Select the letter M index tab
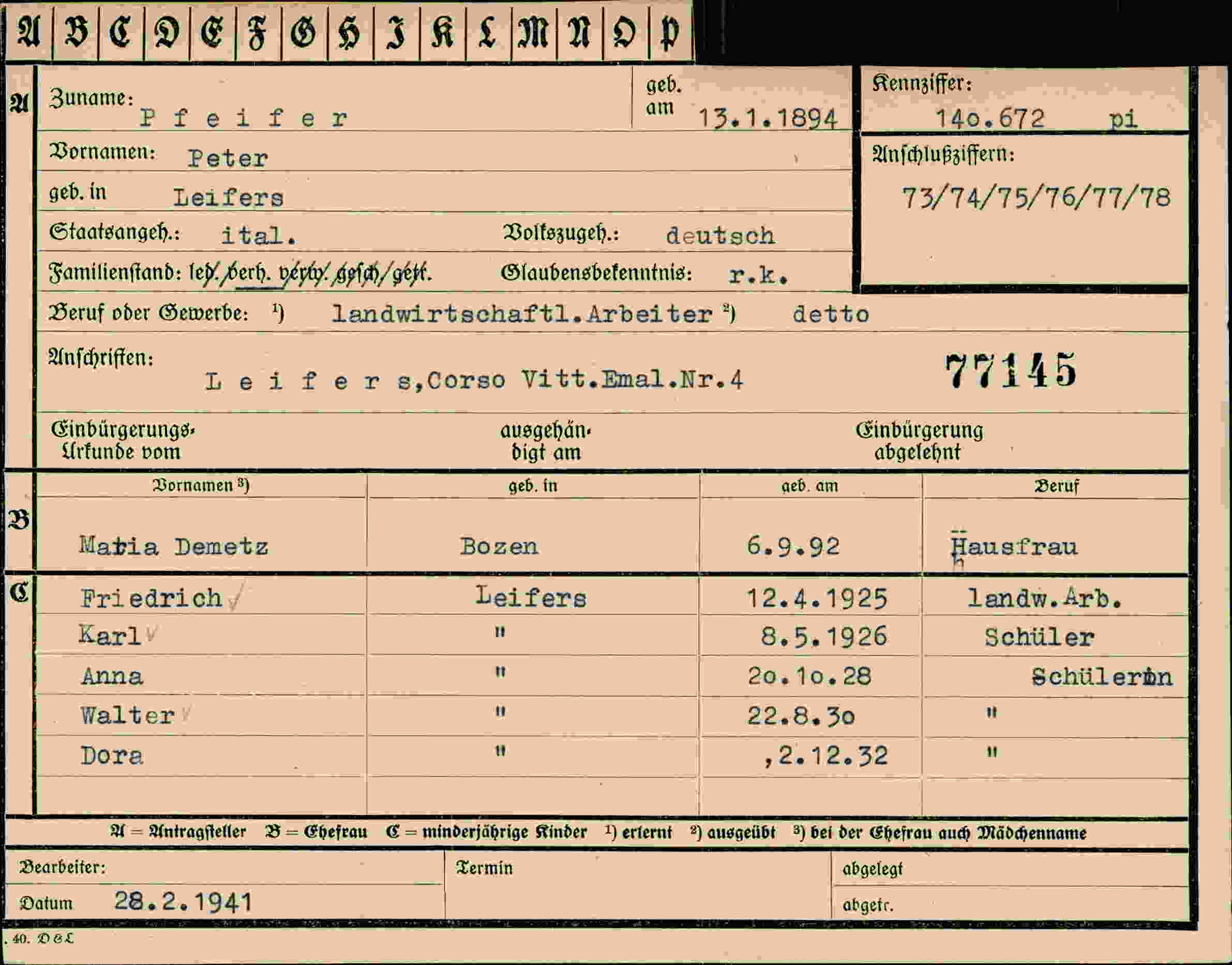The image size is (1232, 965). point(534,31)
